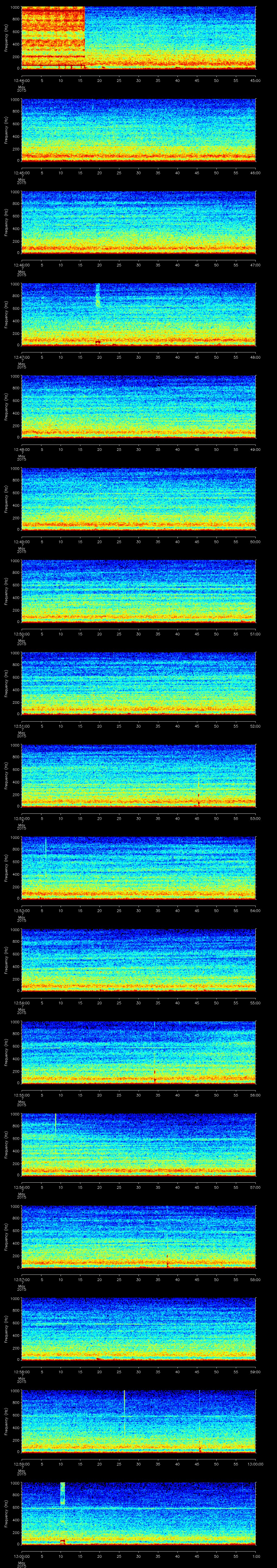Select the 12:58:00 time label
Viewport: 277px width, 1568px height.
tap(21, 1372)
